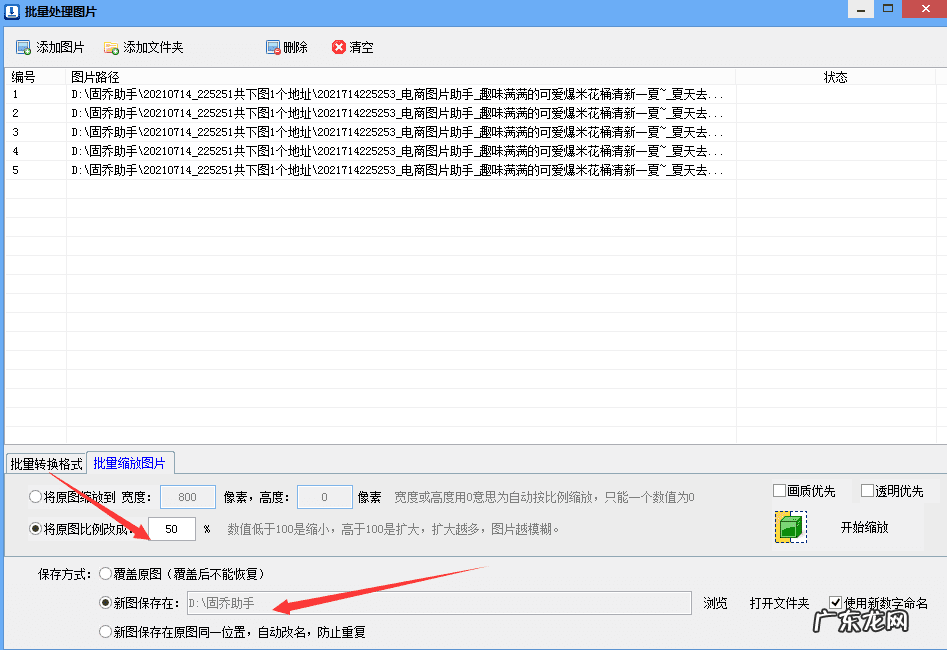Select the 覆盖原图 save option
947x650 pixels.
coord(105,573)
